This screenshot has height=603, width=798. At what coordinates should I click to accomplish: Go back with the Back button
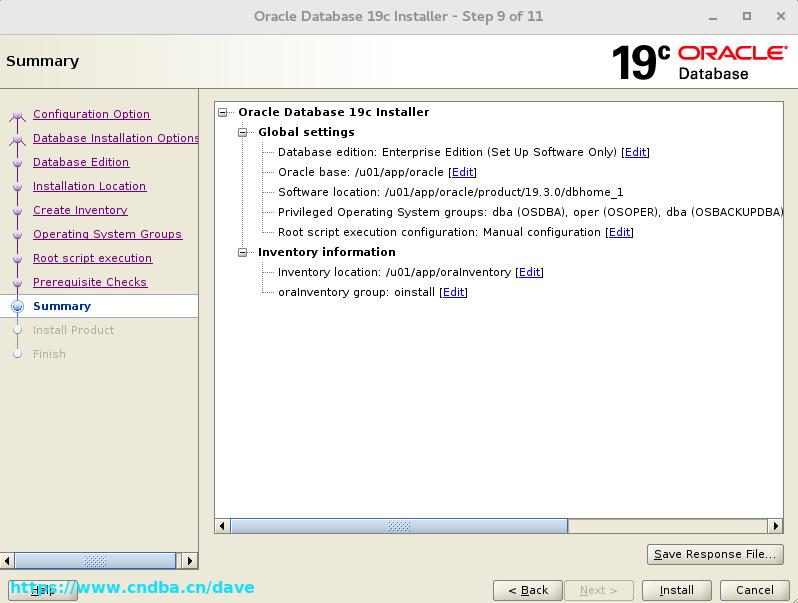[x=528, y=590]
